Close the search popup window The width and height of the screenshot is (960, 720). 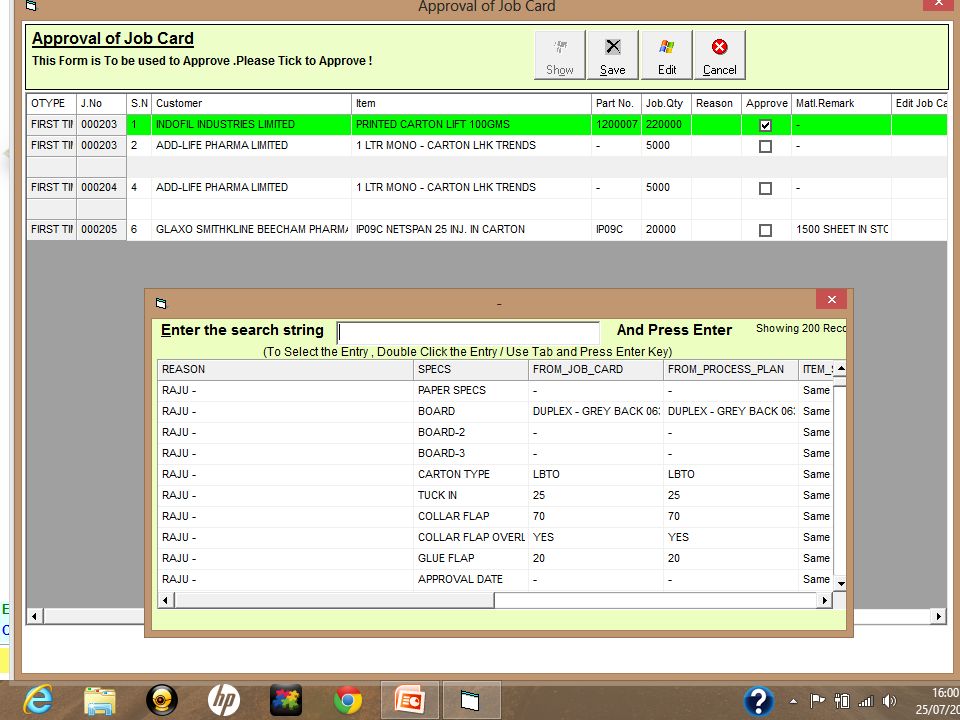(831, 299)
